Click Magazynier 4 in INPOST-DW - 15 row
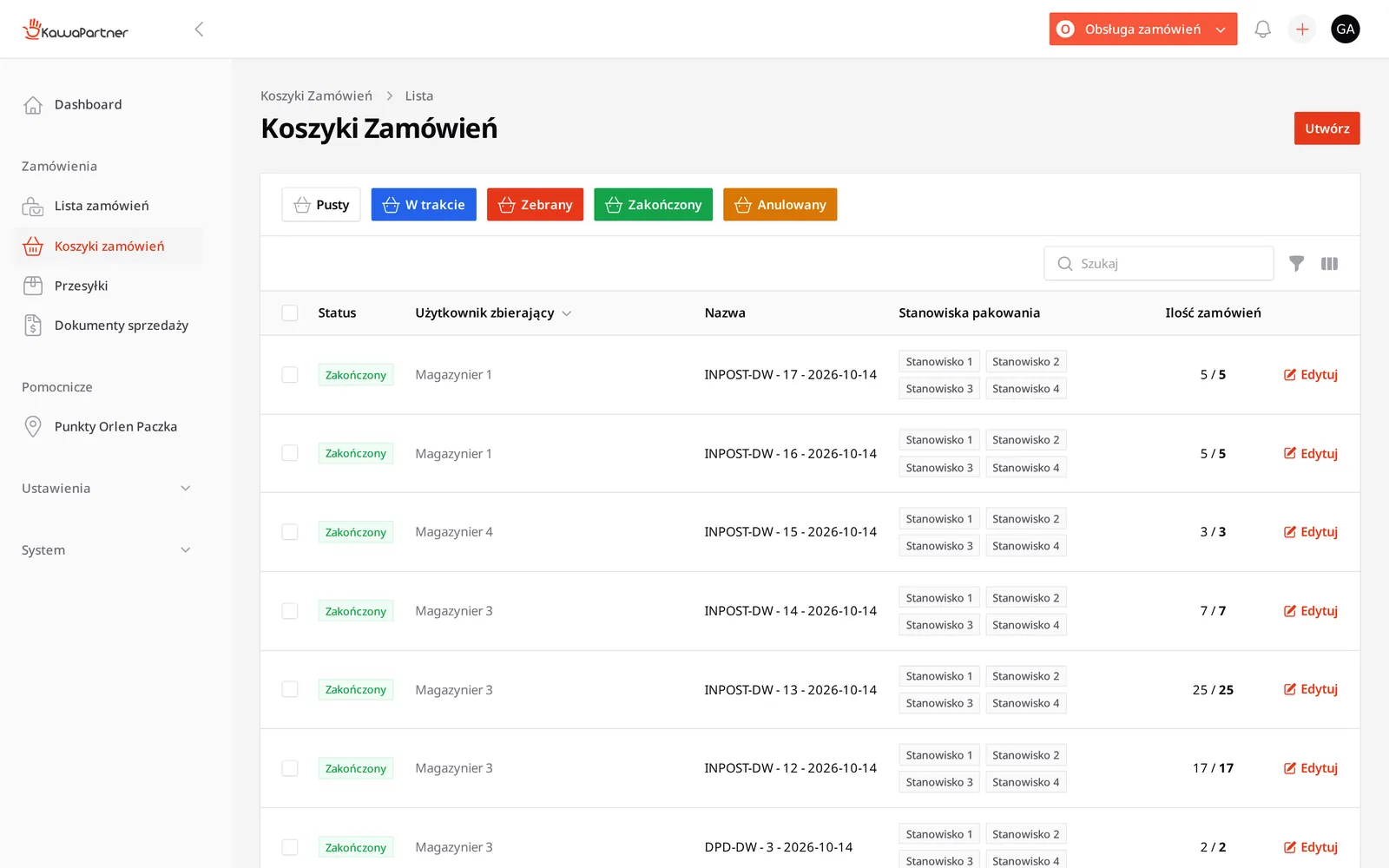The height and width of the screenshot is (868, 1389). pyautogui.click(x=454, y=532)
